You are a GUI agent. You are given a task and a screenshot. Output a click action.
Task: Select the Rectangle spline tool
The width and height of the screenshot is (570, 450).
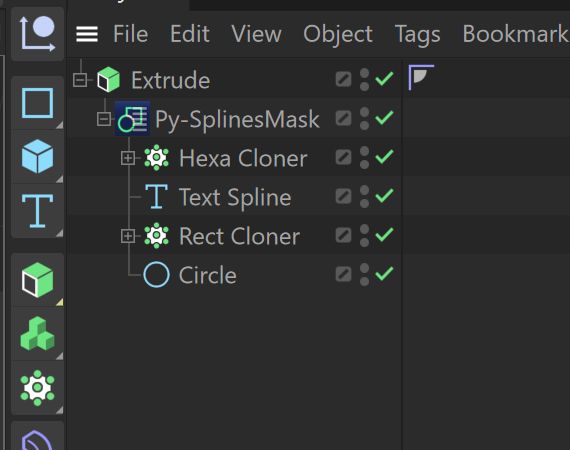point(37,103)
